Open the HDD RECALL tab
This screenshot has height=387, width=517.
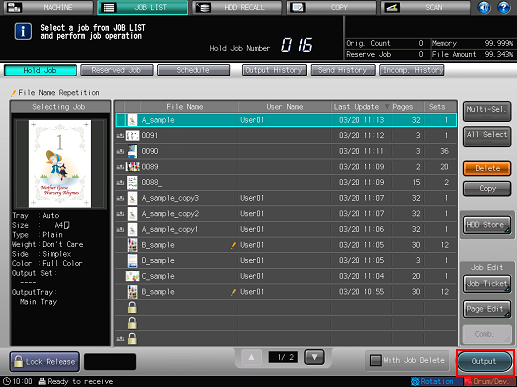coord(237,7)
